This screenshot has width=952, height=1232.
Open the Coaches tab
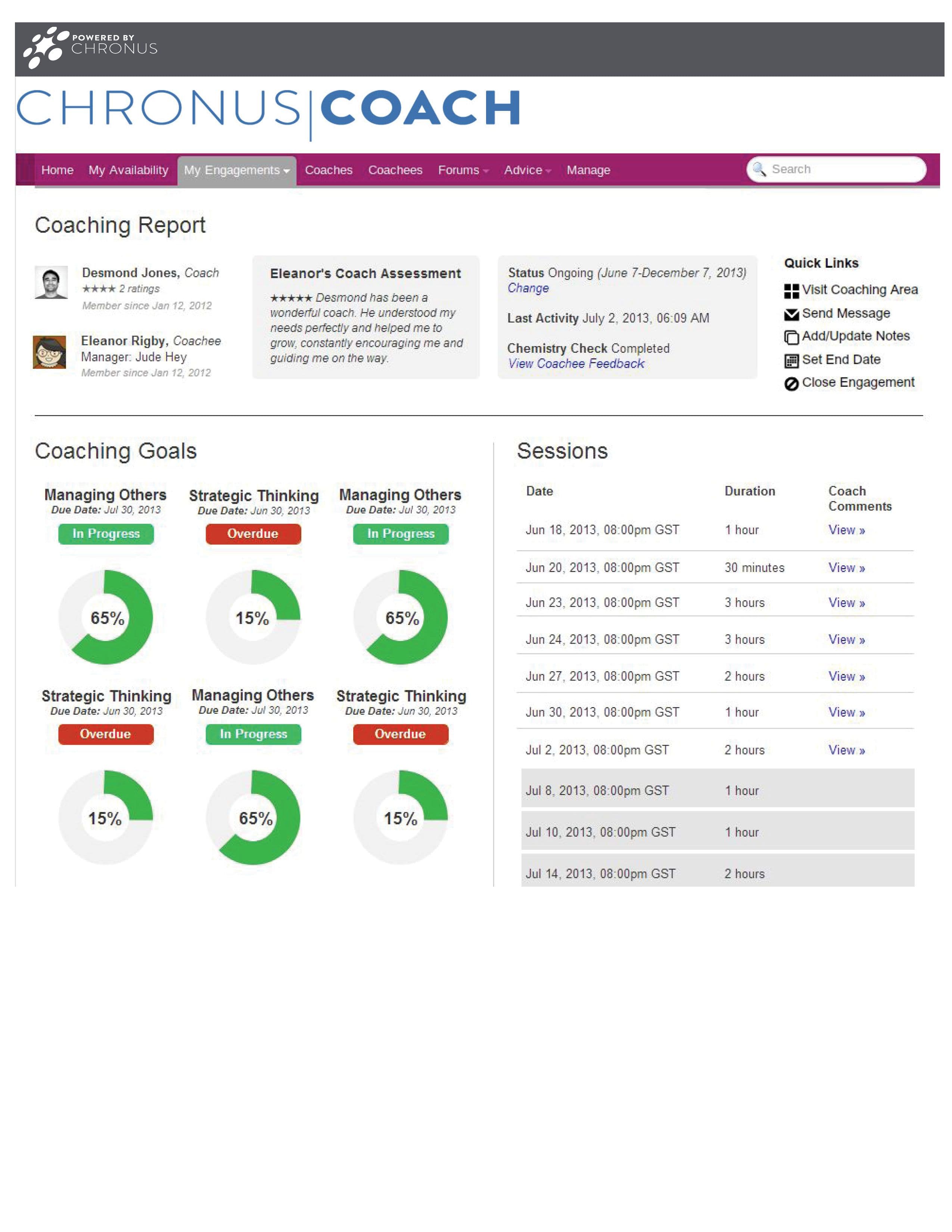[x=328, y=170]
